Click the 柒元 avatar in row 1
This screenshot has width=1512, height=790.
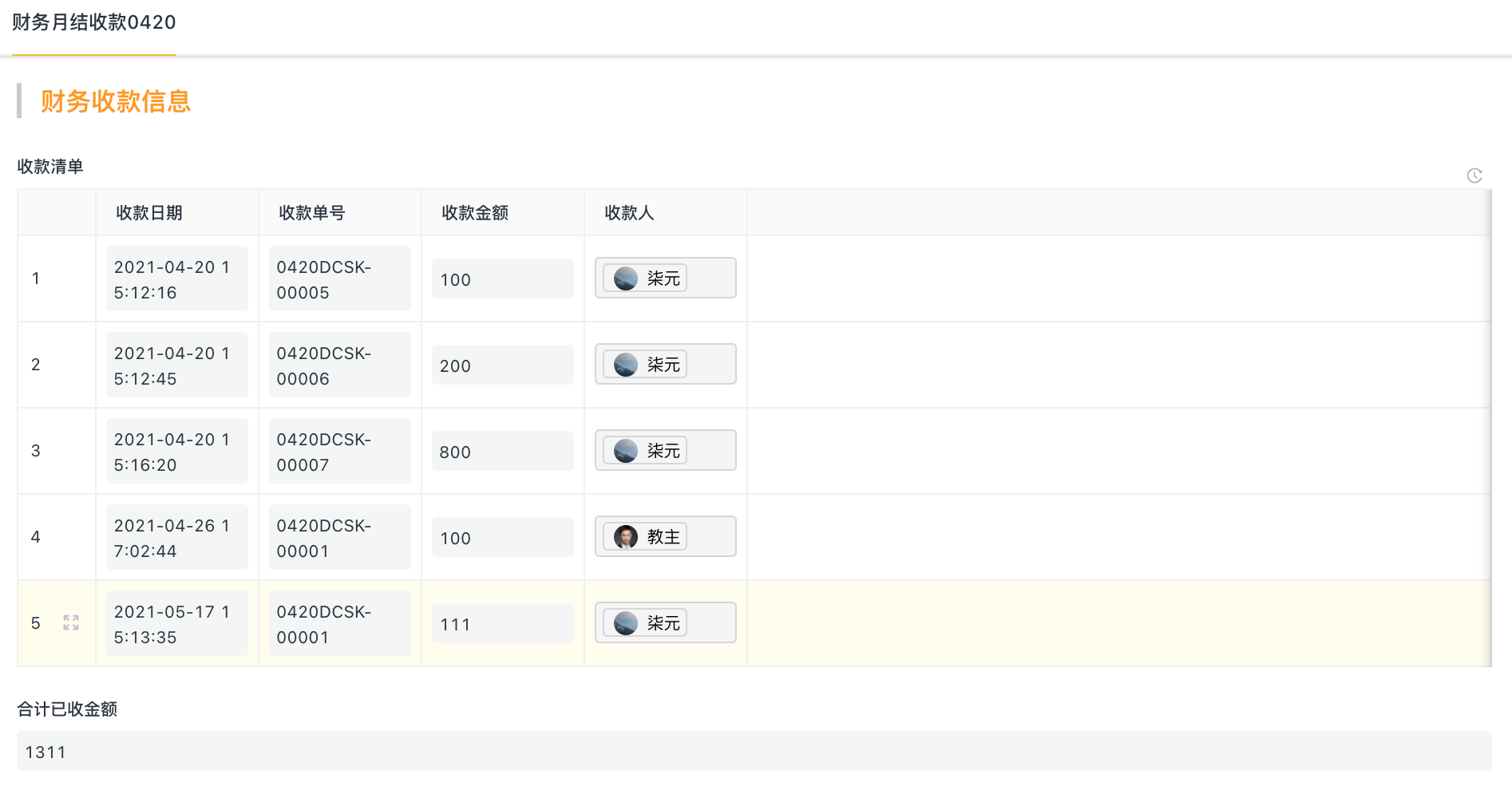(x=626, y=278)
